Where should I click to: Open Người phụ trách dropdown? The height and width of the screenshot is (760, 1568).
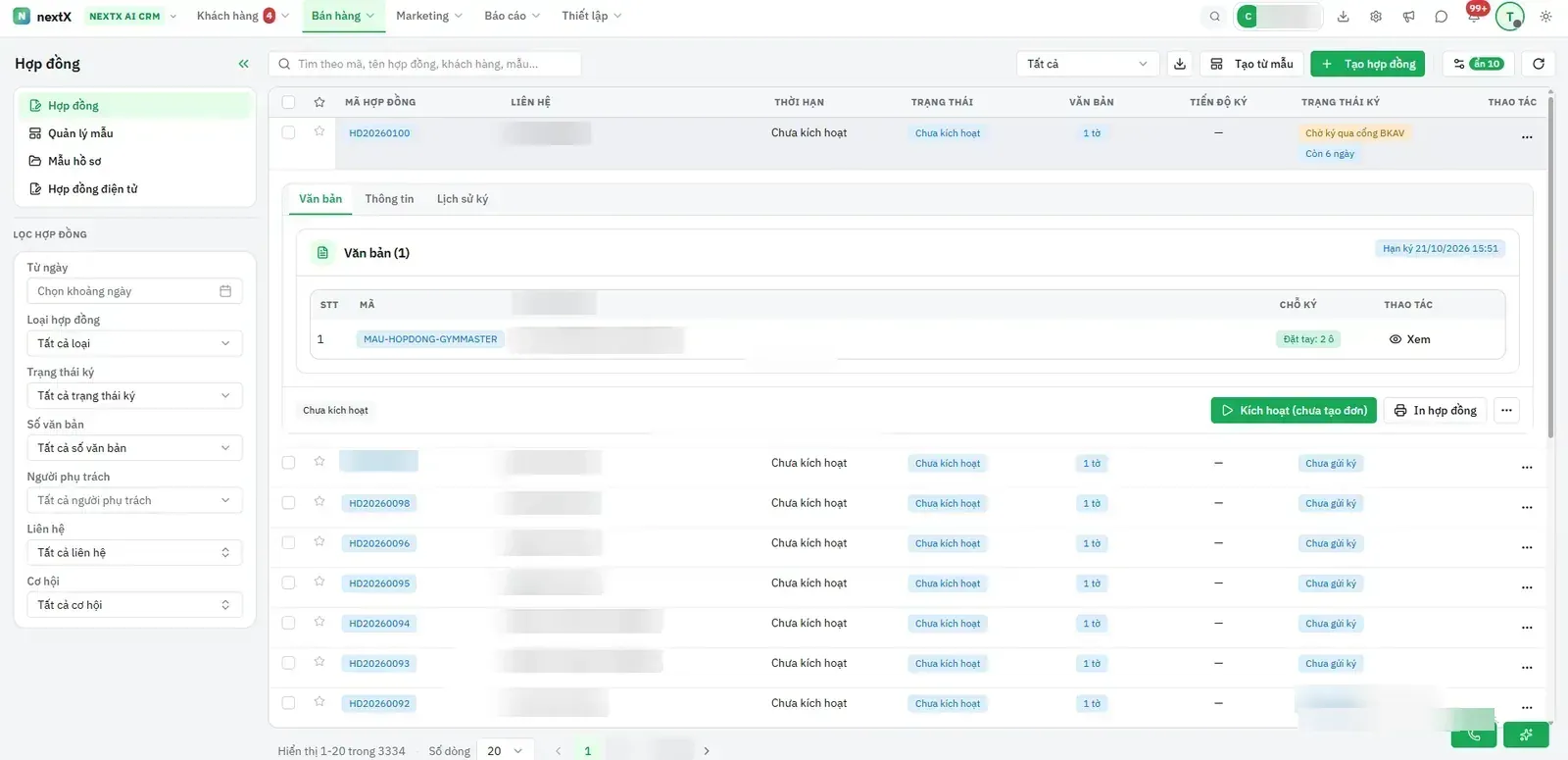[x=134, y=500]
